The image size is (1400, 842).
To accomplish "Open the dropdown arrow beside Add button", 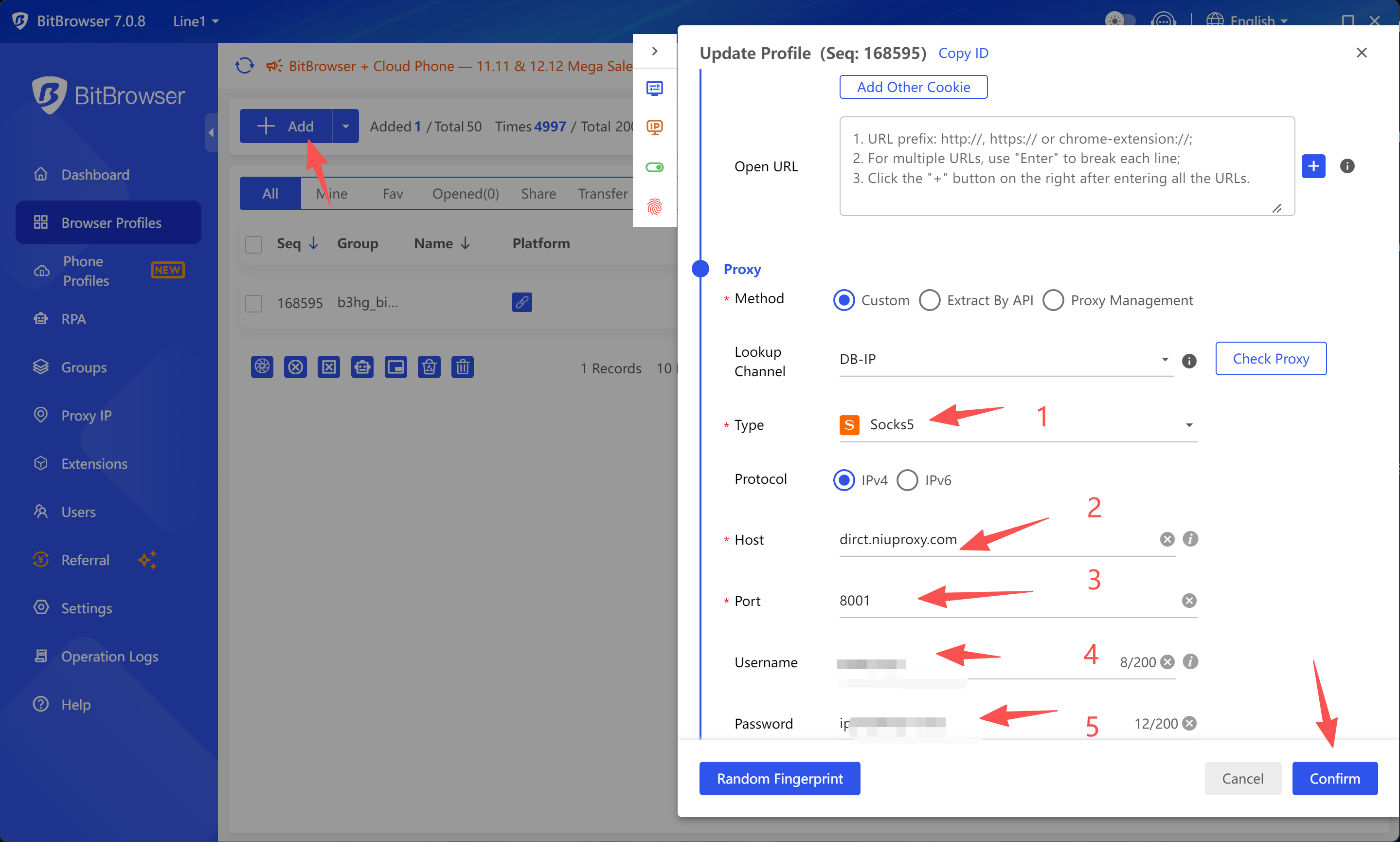I will click(345, 126).
